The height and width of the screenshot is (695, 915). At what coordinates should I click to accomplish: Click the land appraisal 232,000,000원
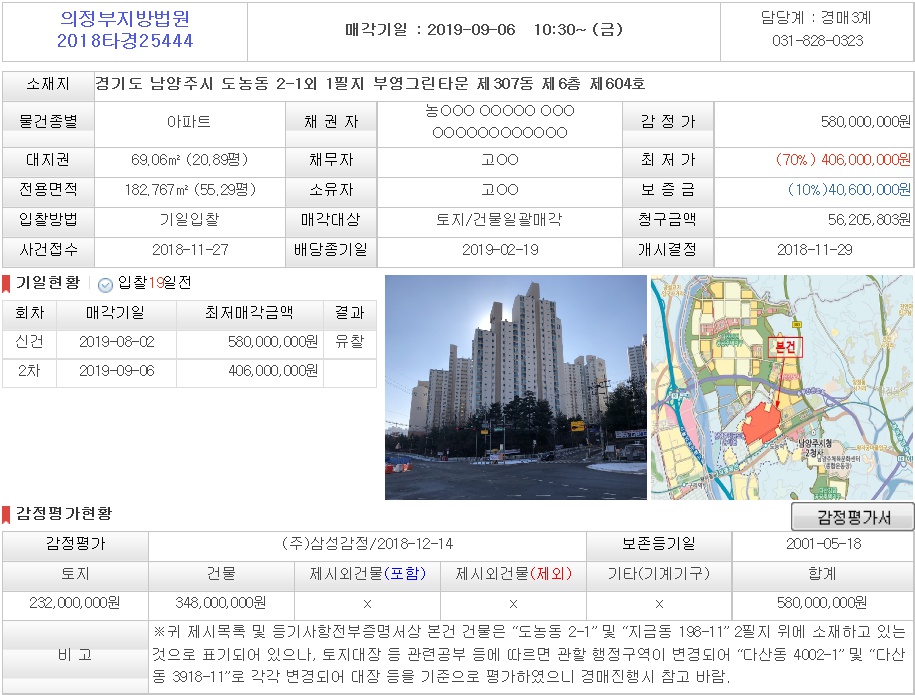[75, 602]
